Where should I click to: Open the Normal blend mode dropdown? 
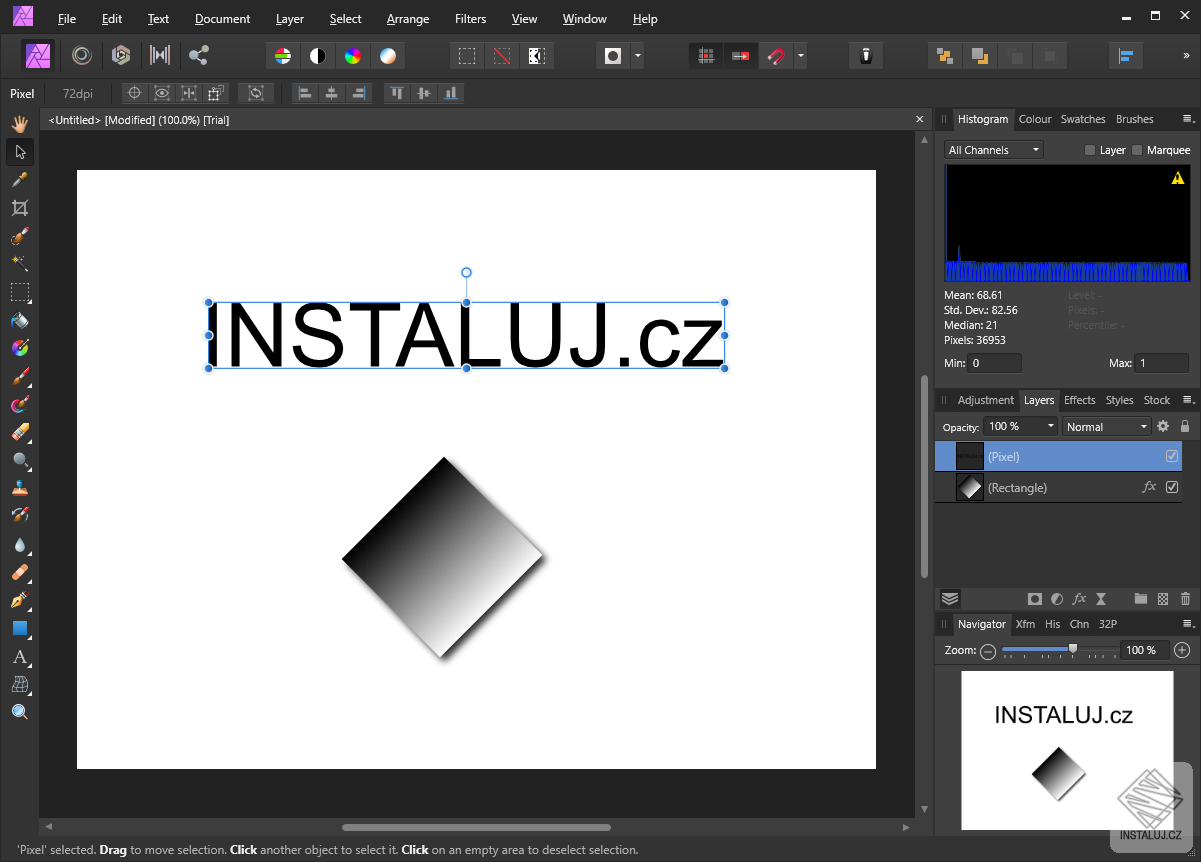point(1107,427)
